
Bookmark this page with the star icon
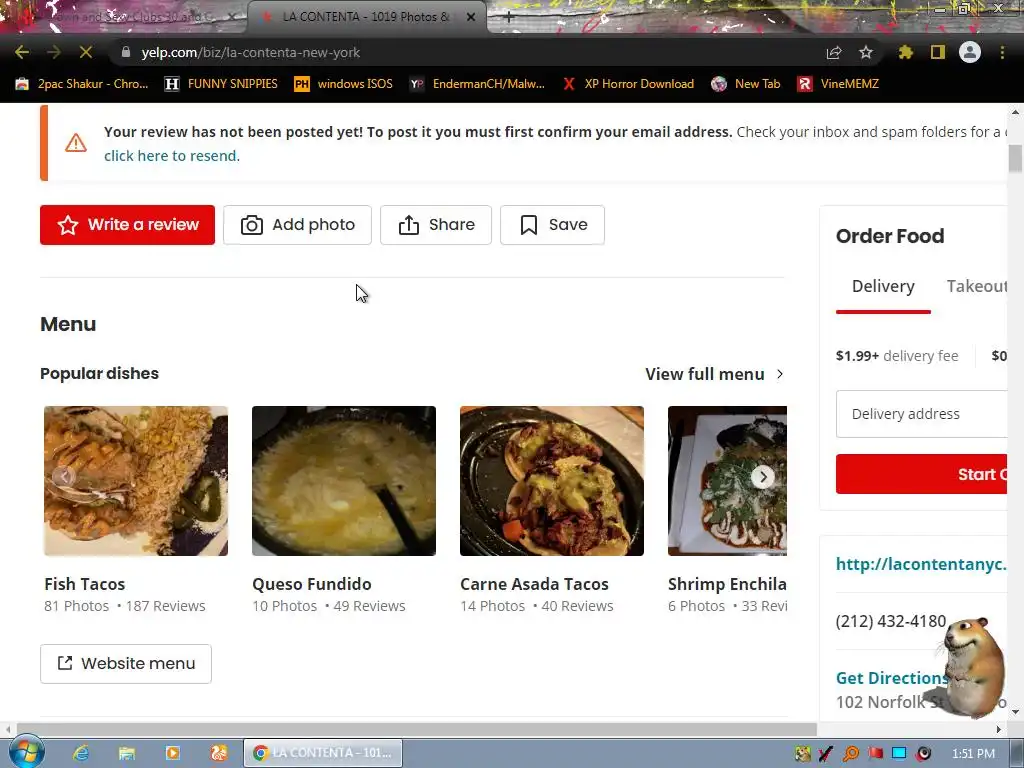866,52
